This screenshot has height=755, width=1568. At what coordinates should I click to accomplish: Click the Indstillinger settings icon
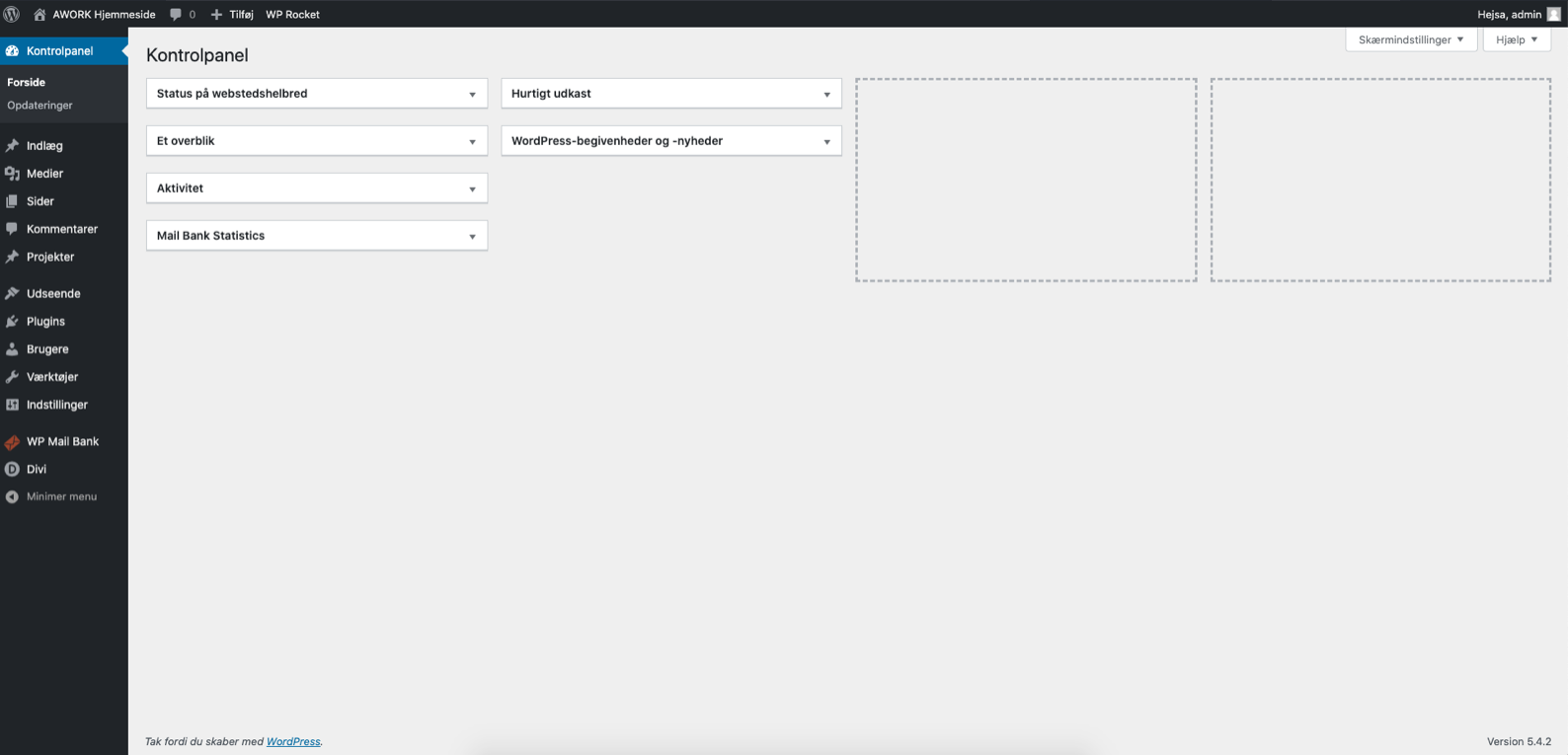point(12,404)
